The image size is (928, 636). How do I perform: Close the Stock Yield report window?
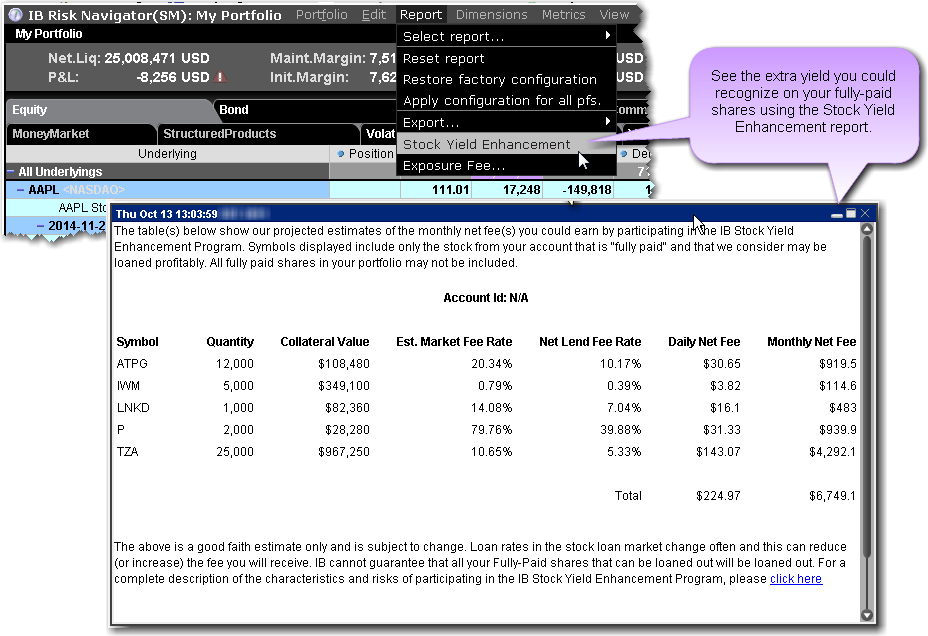[x=866, y=214]
